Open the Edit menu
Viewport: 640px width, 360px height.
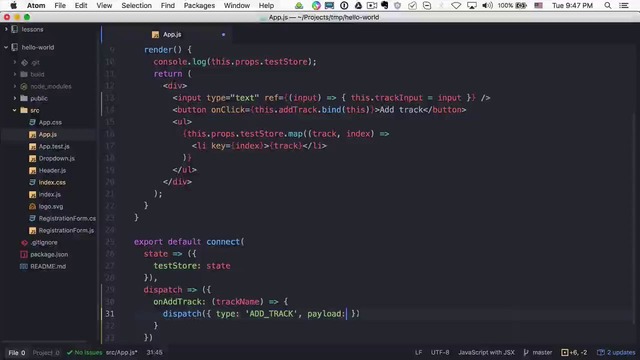point(81,5)
